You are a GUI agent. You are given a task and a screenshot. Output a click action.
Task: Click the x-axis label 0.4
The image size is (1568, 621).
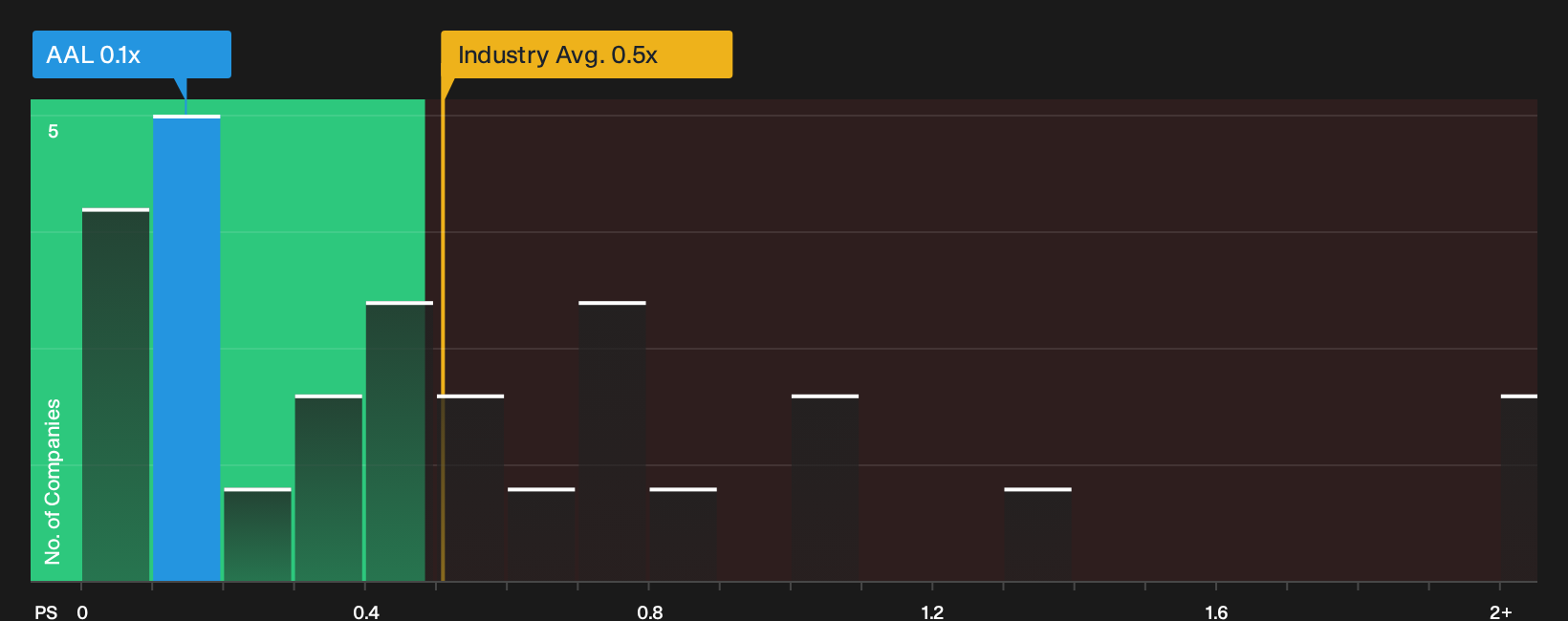pyautogui.click(x=366, y=612)
